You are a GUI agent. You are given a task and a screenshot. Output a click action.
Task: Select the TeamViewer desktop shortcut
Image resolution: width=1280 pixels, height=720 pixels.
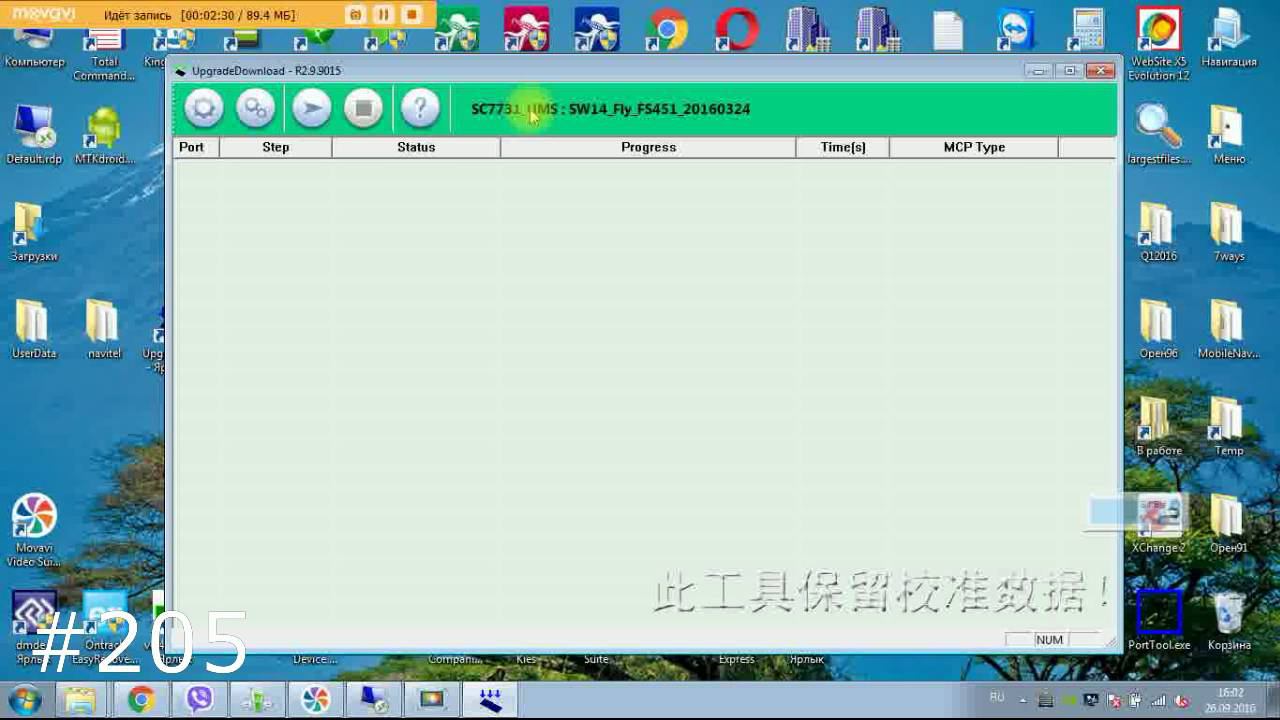[x=1017, y=29]
